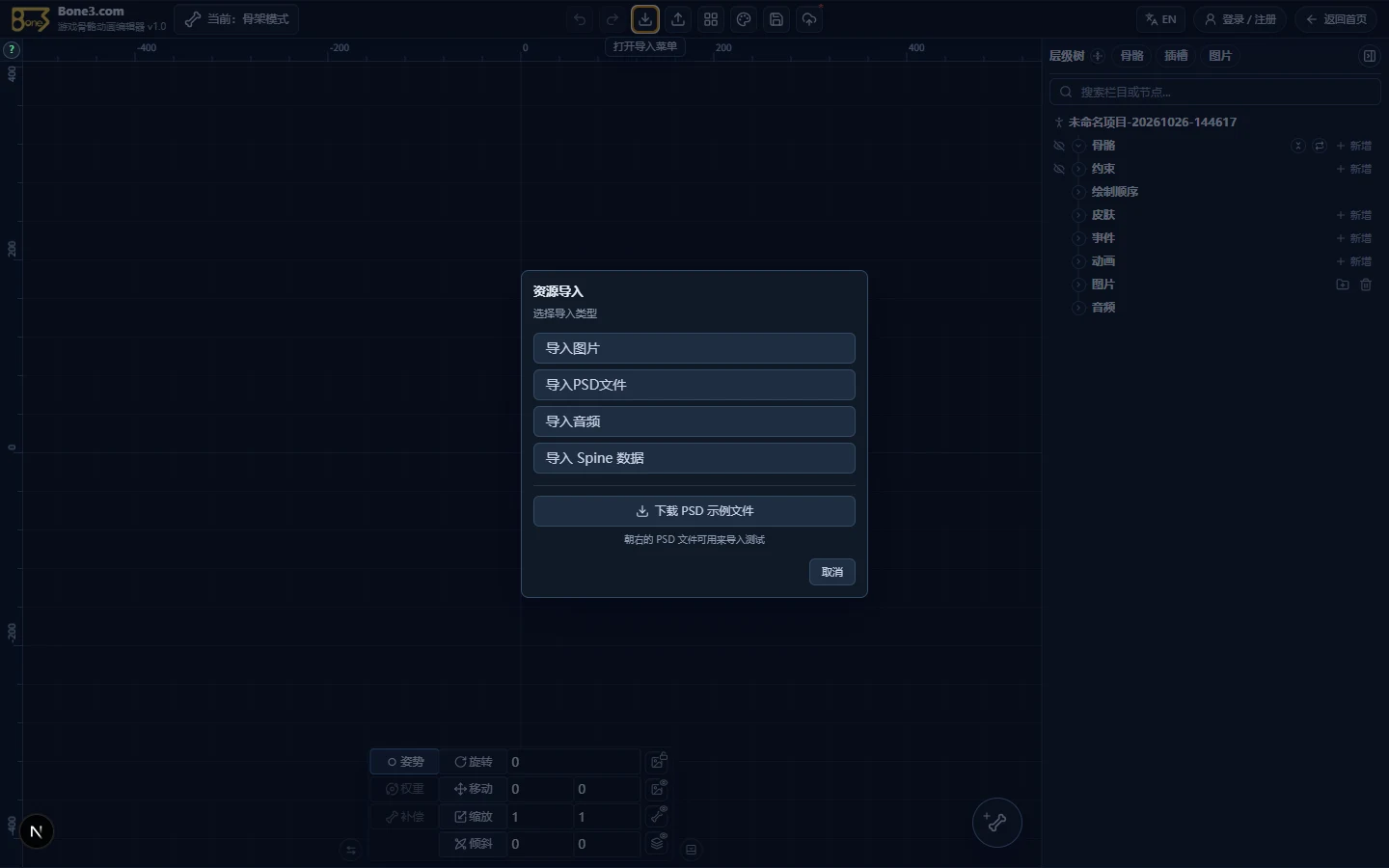1389x868 pixels.
Task: Click 取消 to cancel import dialog
Action: [x=832, y=572]
